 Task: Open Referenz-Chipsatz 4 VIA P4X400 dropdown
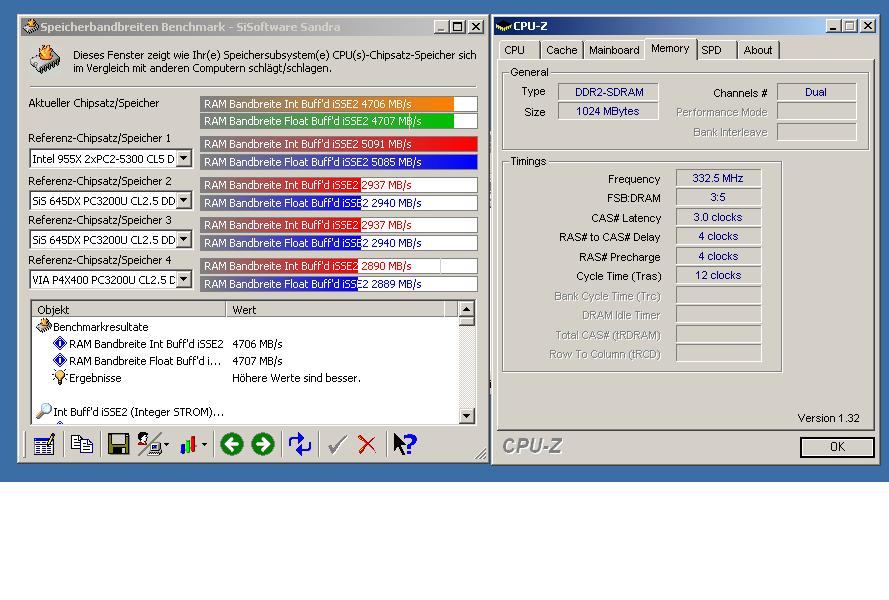coord(184,279)
